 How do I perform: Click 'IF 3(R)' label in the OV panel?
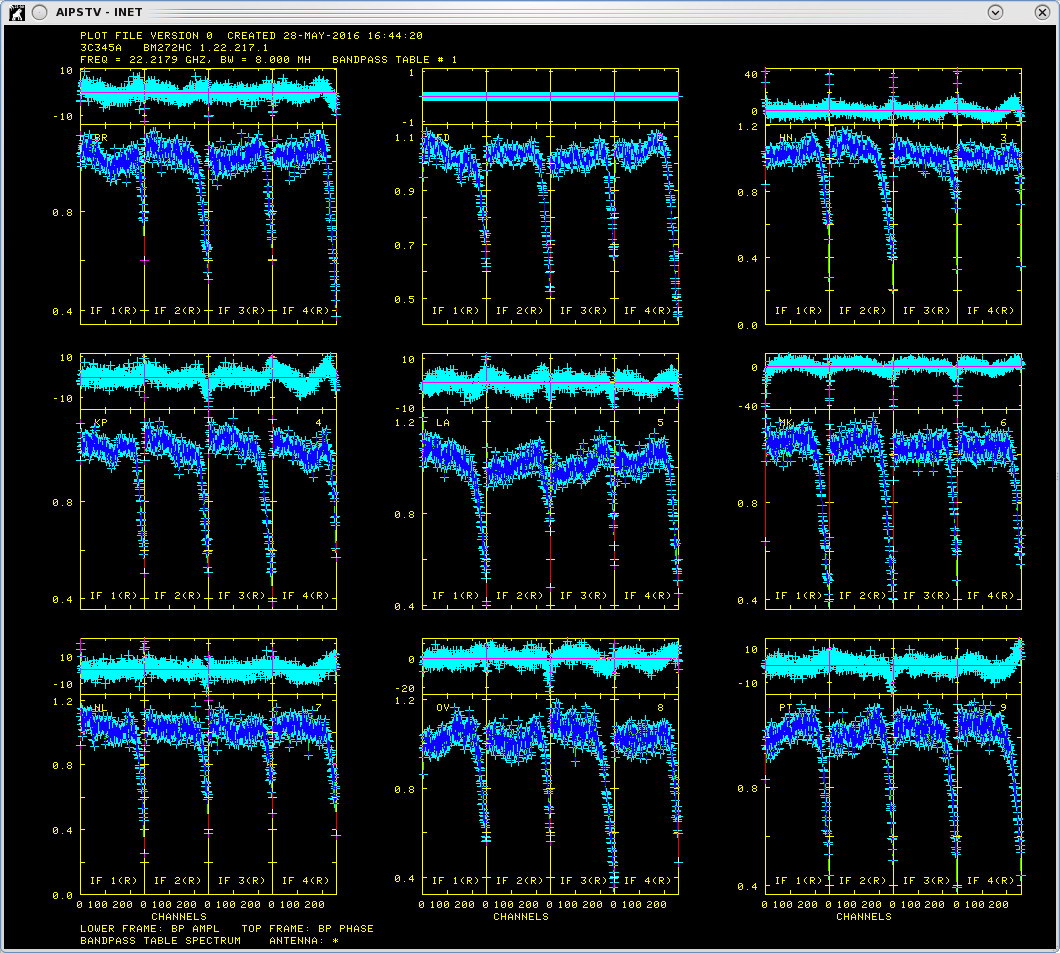[x=583, y=881]
